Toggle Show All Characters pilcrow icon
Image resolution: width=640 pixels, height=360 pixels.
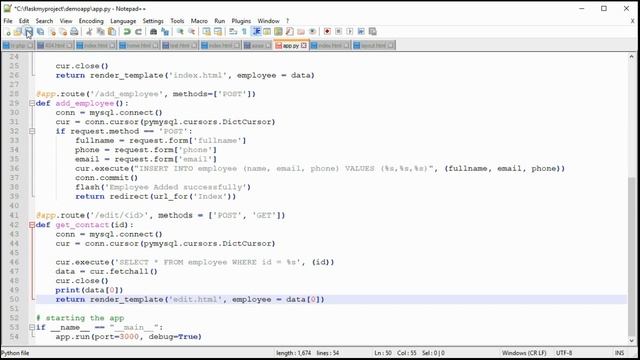click(x=244, y=32)
